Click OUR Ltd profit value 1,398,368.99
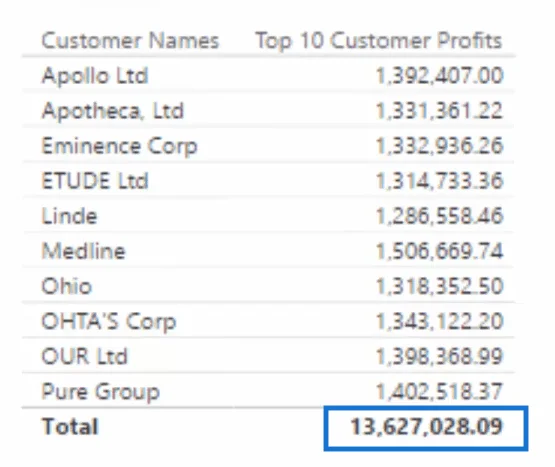This screenshot has width=555, height=467. click(x=439, y=357)
